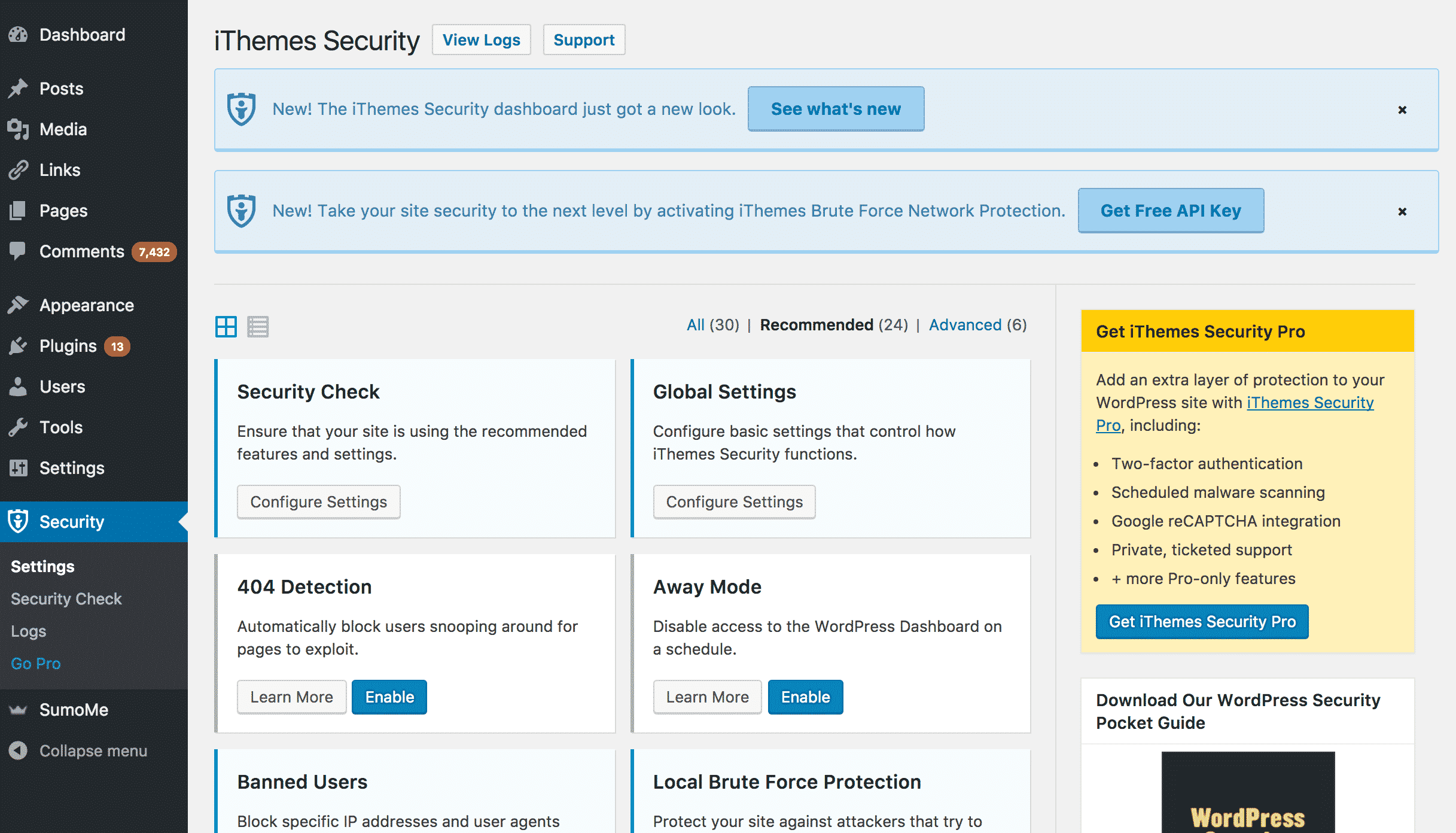This screenshot has height=833, width=1456.
Task: Click the Media library icon
Action: click(x=18, y=129)
